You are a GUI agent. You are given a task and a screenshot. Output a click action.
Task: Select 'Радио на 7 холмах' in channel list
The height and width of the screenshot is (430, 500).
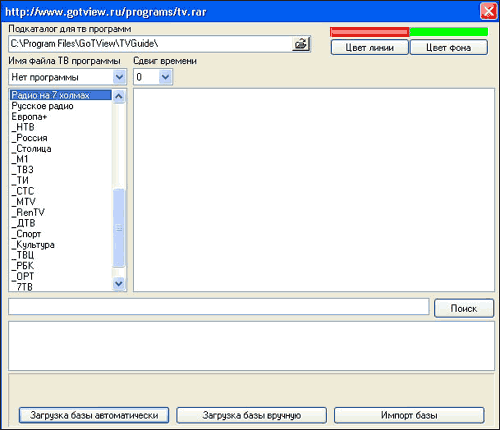click(x=61, y=95)
